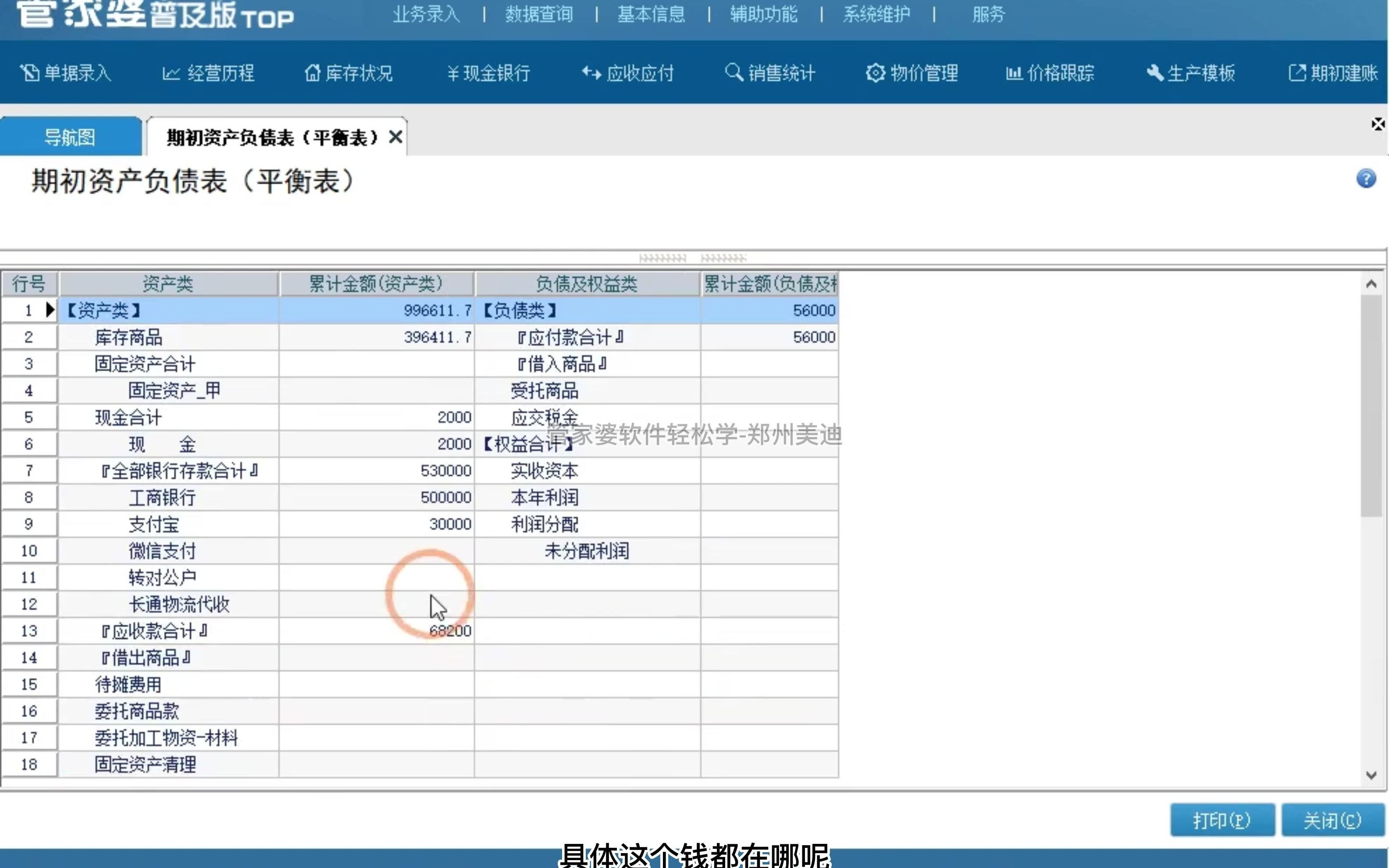
Task: Click 未分配利润 cell
Action: 587,551
